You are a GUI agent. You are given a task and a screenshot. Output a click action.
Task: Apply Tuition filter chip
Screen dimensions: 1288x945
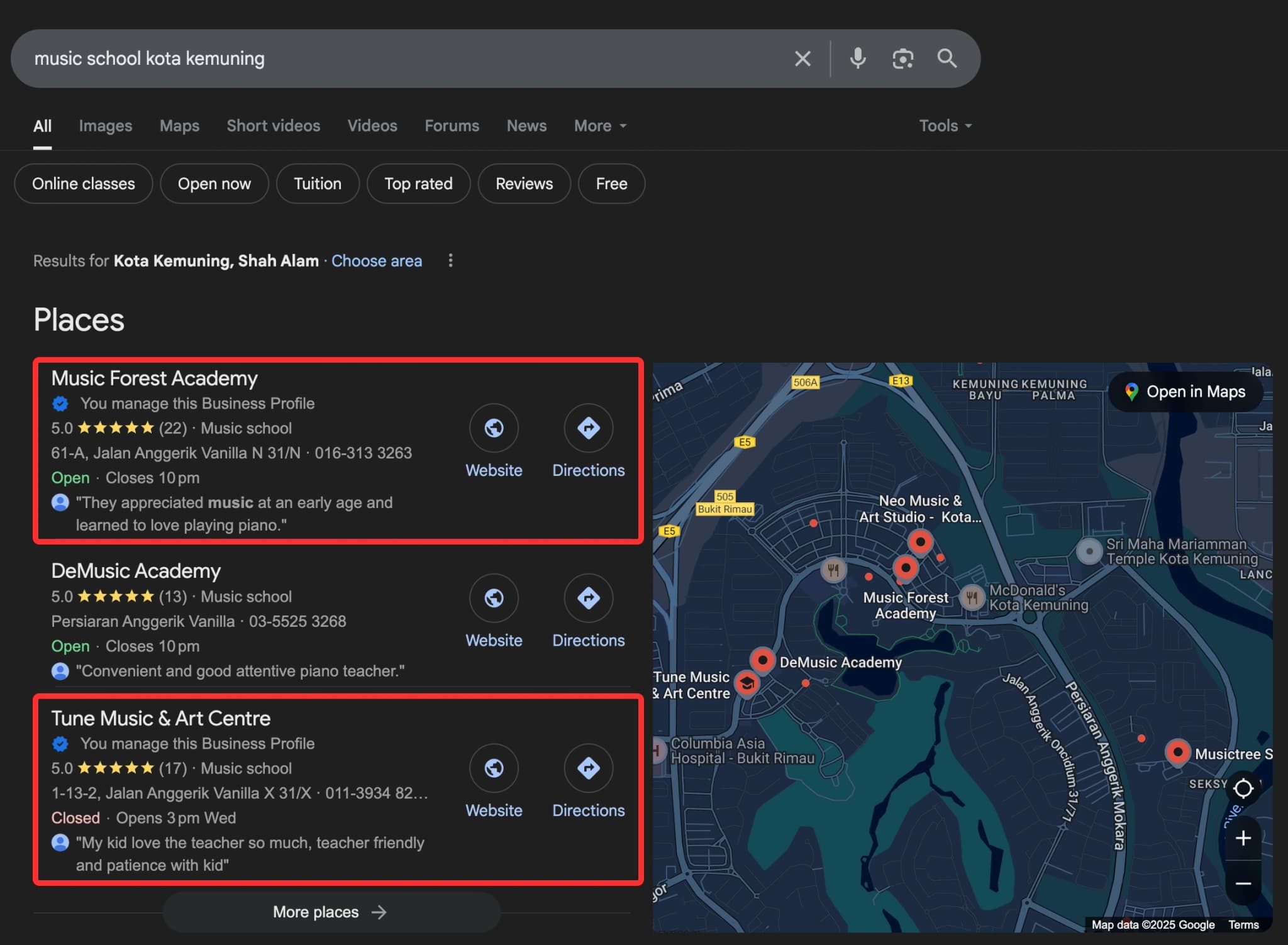click(x=318, y=184)
